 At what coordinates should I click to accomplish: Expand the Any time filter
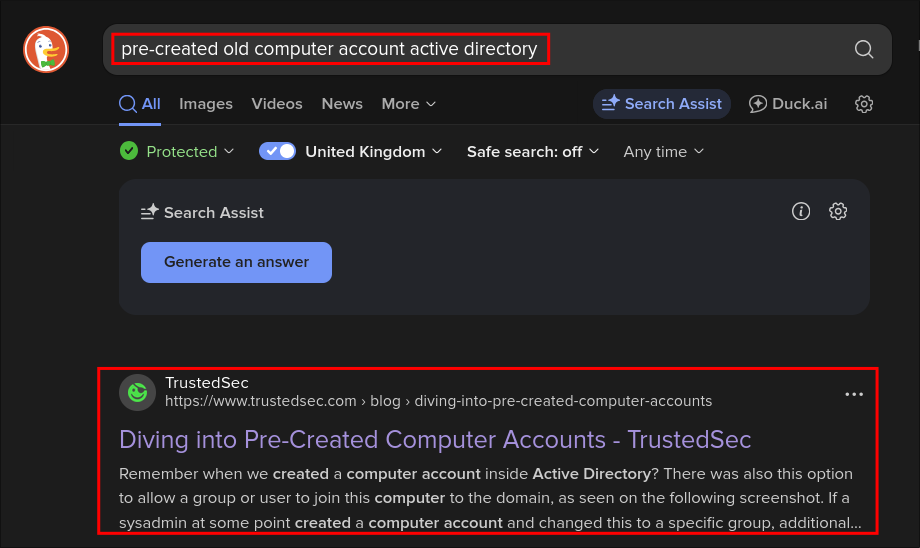pos(664,151)
